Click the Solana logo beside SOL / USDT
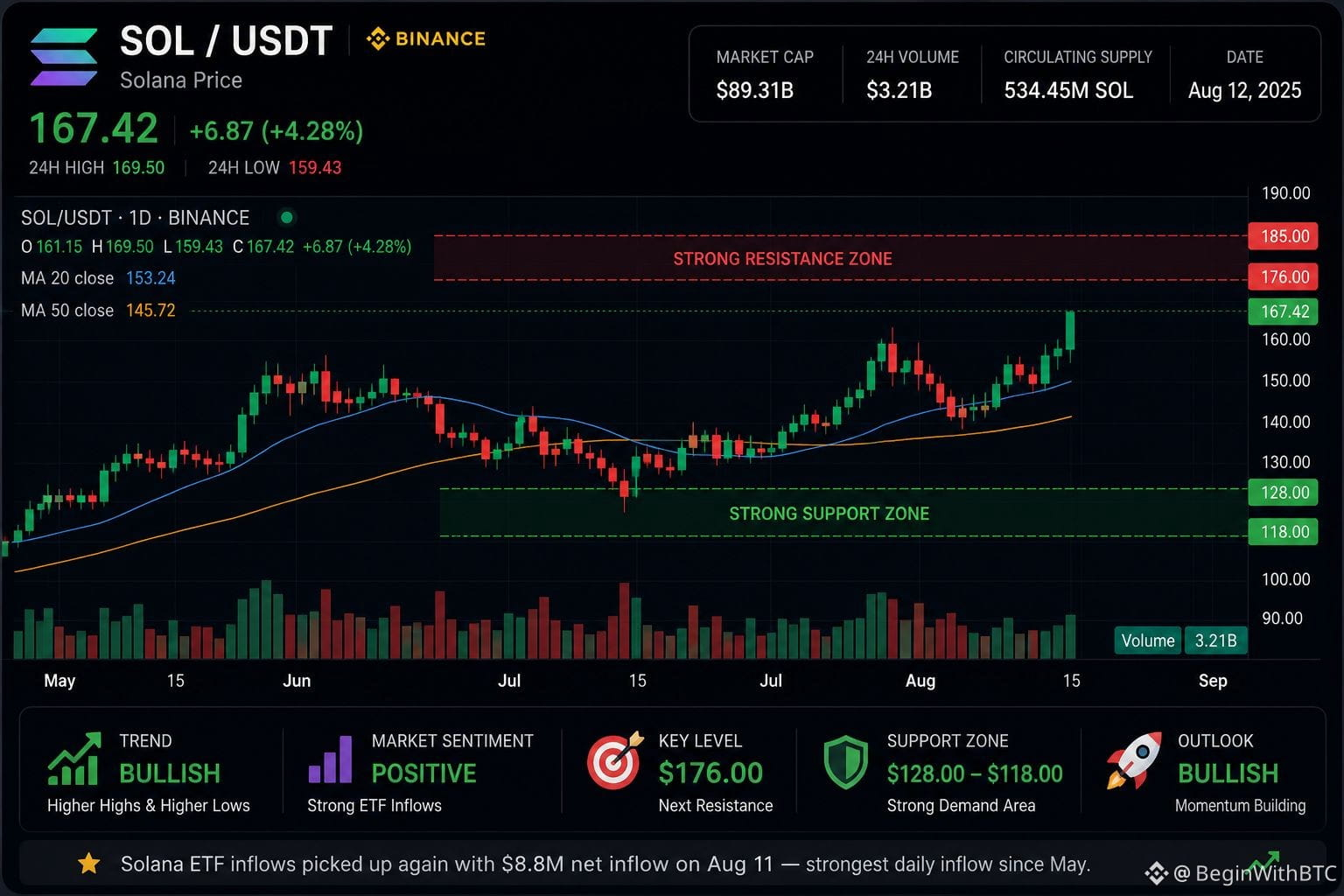Image resolution: width=1344 pixels, height=896 pixels. pyautogui.click(x=64, y=57)
